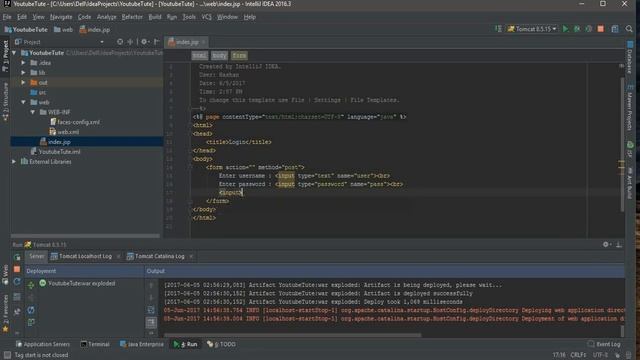Expand the out folder

pos(23,82)
